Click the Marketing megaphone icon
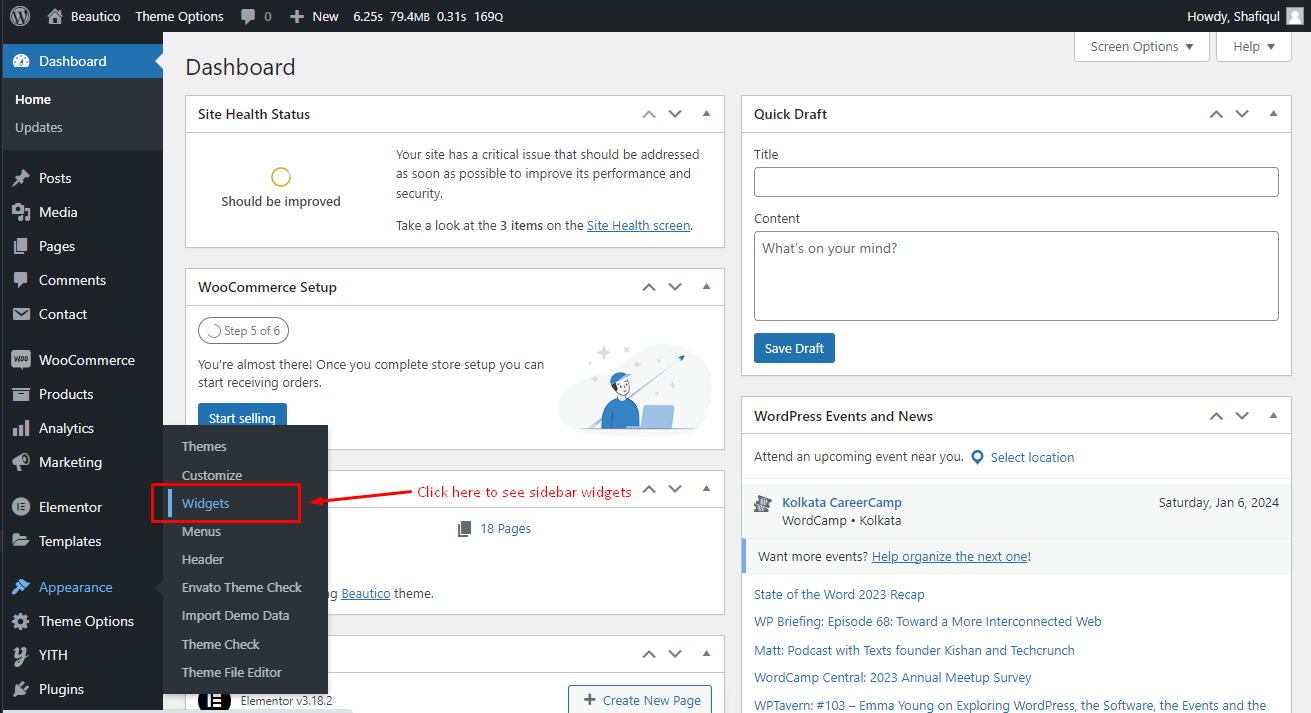1311x713 pixels. tap(21, 462)
